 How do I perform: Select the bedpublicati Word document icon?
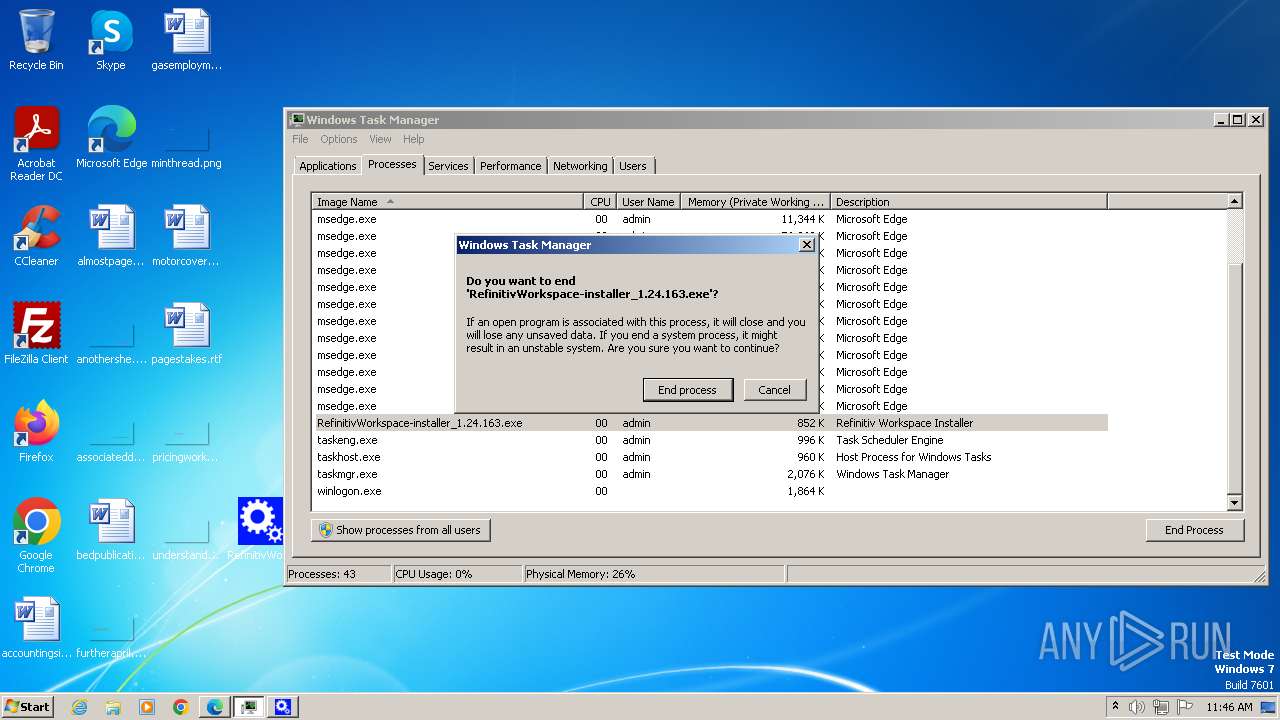click(110, 529)
